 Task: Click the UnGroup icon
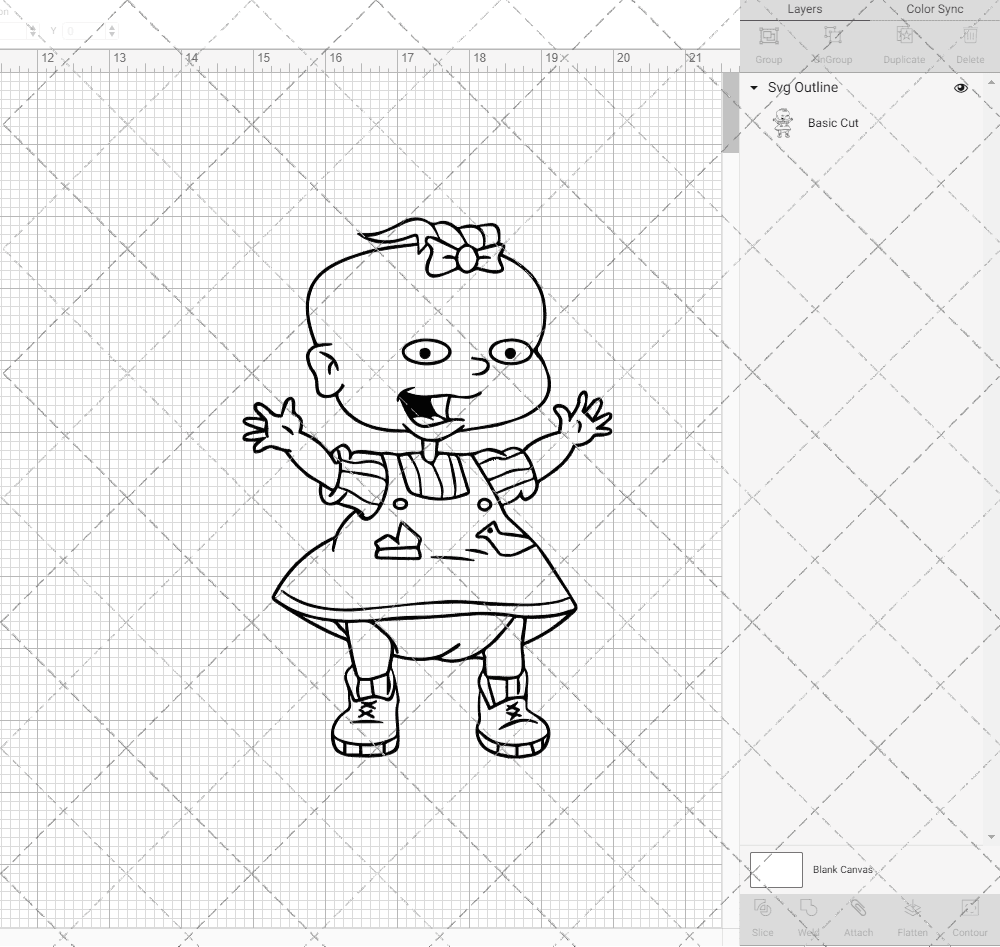click(x=833, y=37)
